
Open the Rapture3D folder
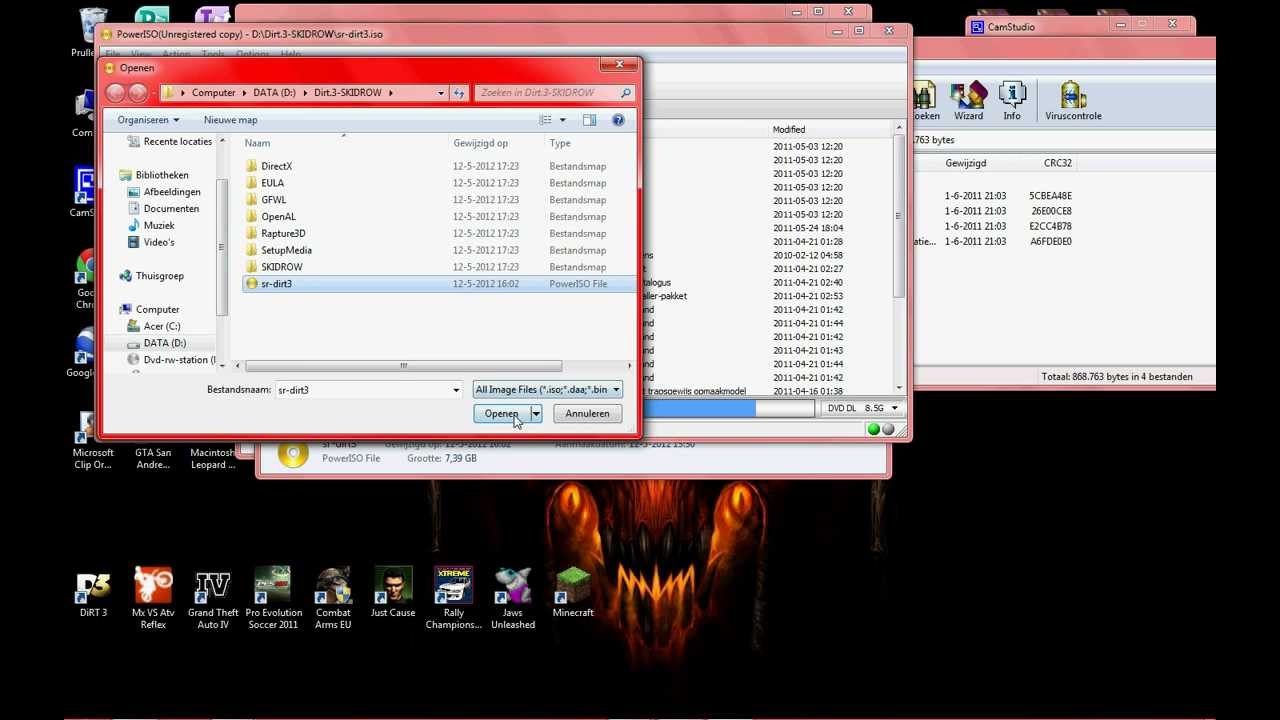[x=283, y=234]
